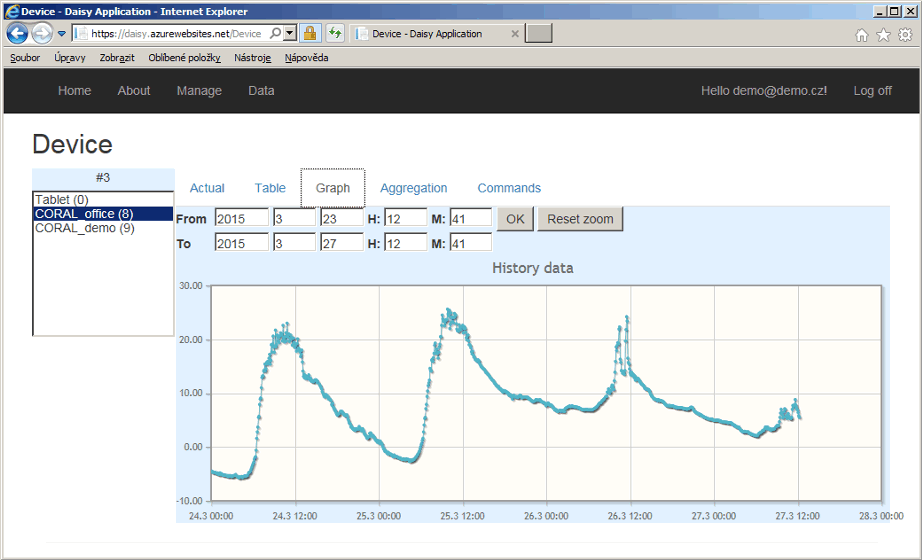This screenshot has height=560, width=922.
Task: Click the From day field showing 23
Action: tap(342, 218)
